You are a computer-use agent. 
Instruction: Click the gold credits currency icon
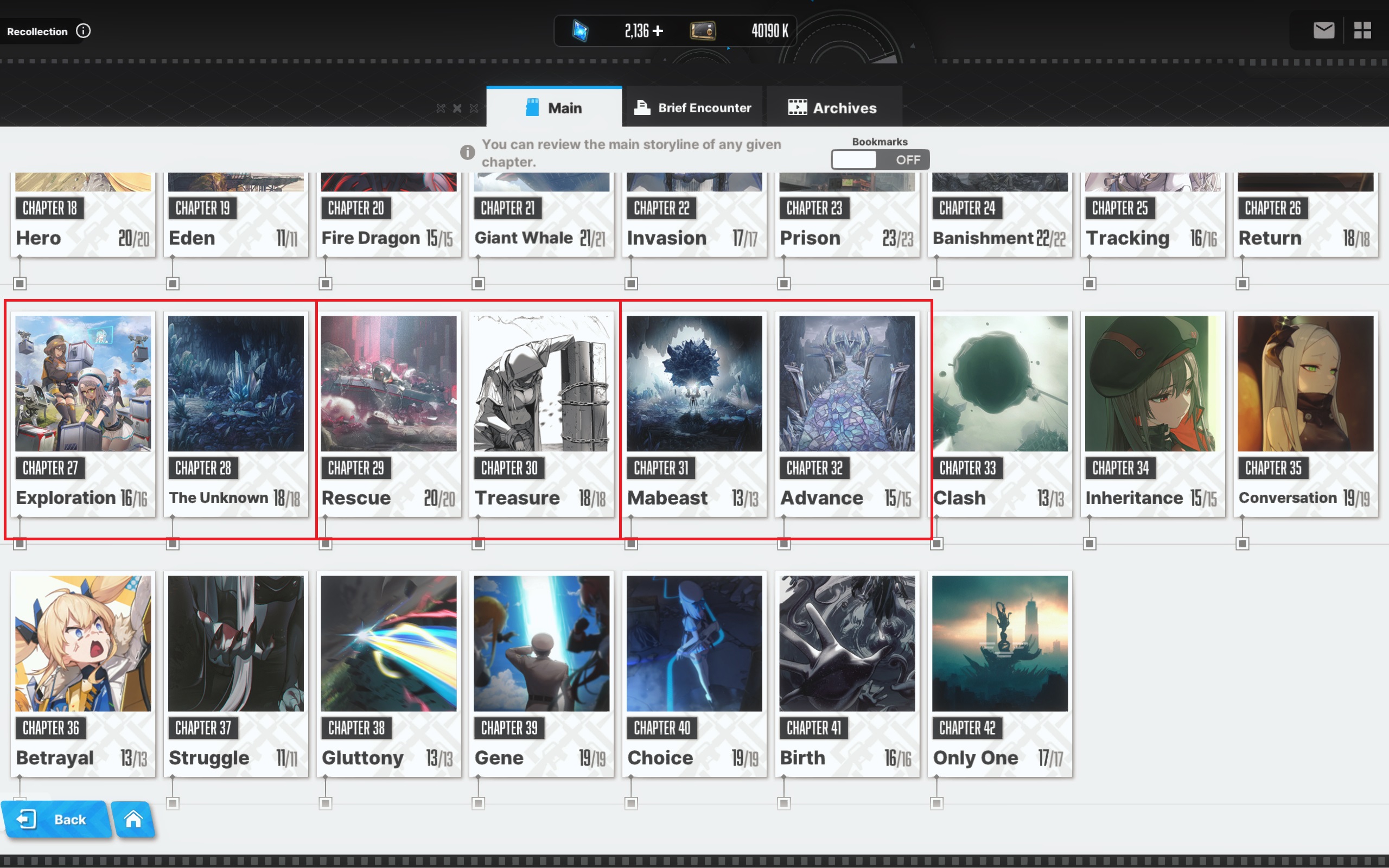(703, 30)
